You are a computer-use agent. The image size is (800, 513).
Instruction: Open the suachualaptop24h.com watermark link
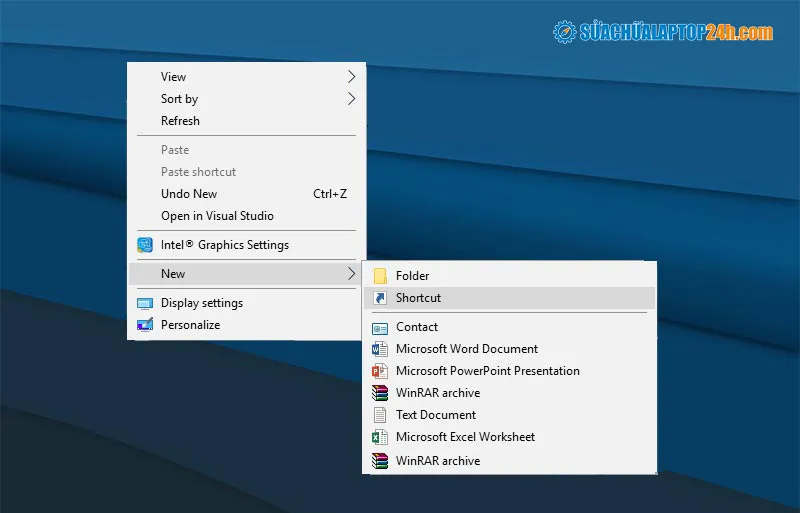(x=663, y=32)
